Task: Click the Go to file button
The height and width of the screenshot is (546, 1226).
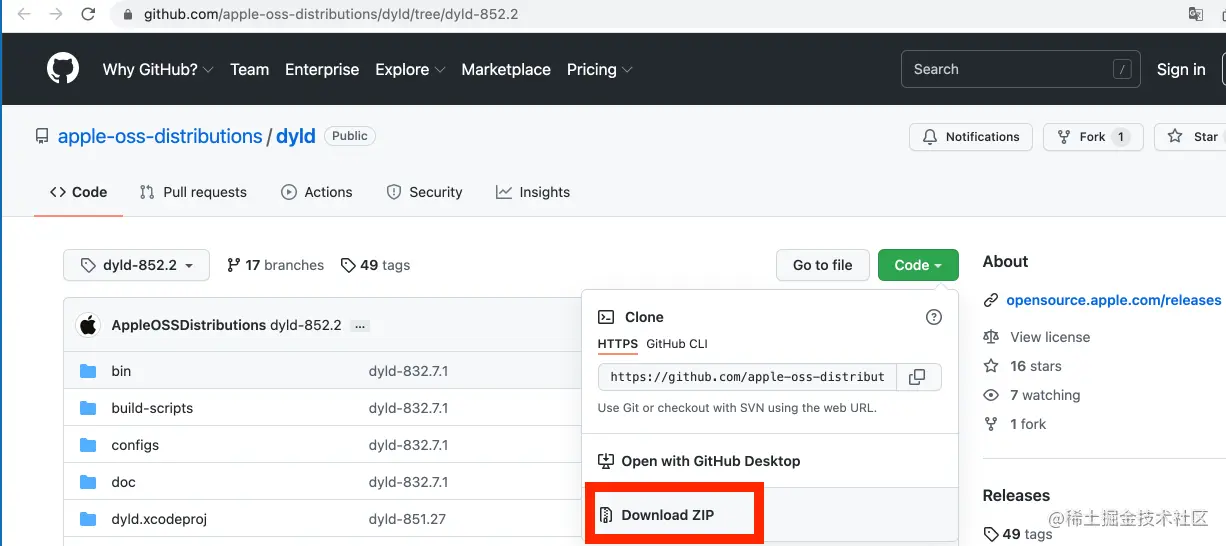Action: pyautogui.click(x=823, y=265)
